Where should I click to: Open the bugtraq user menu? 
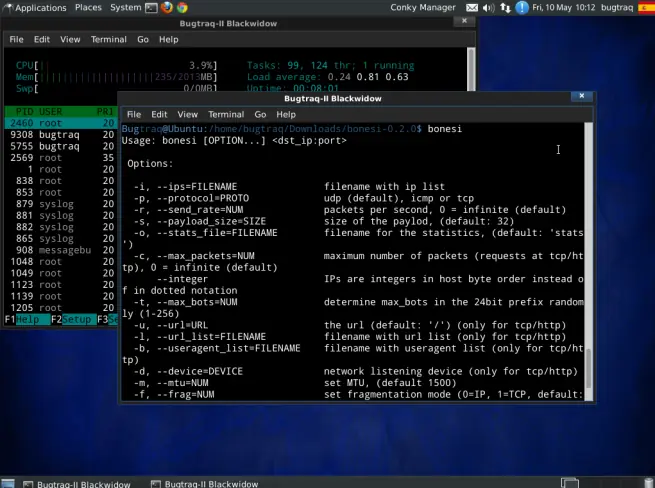pos(617,8)
